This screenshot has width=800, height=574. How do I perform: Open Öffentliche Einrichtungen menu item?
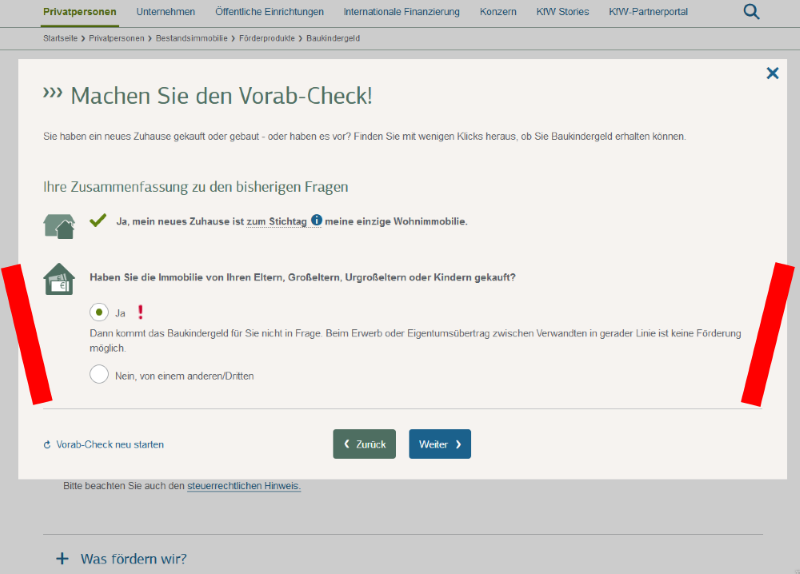click(269, 12)
